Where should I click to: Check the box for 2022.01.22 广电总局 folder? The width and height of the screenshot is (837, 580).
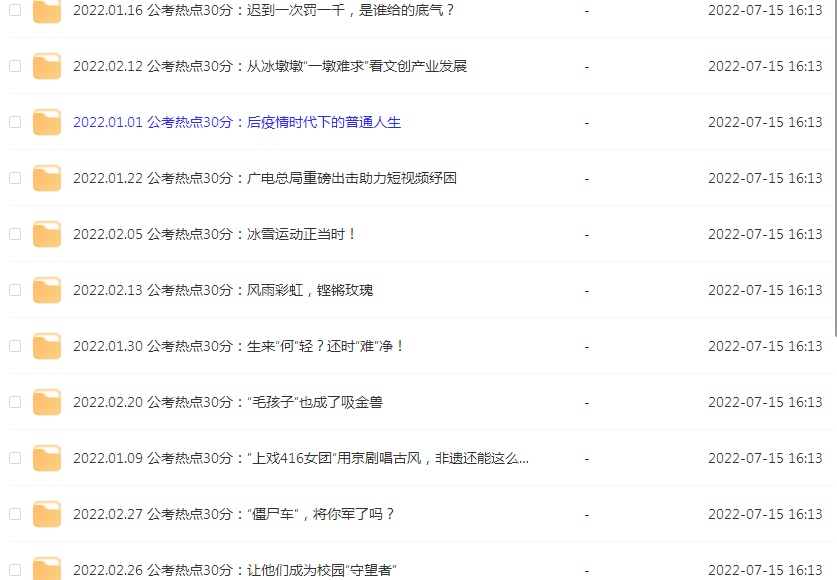(15, 178)
